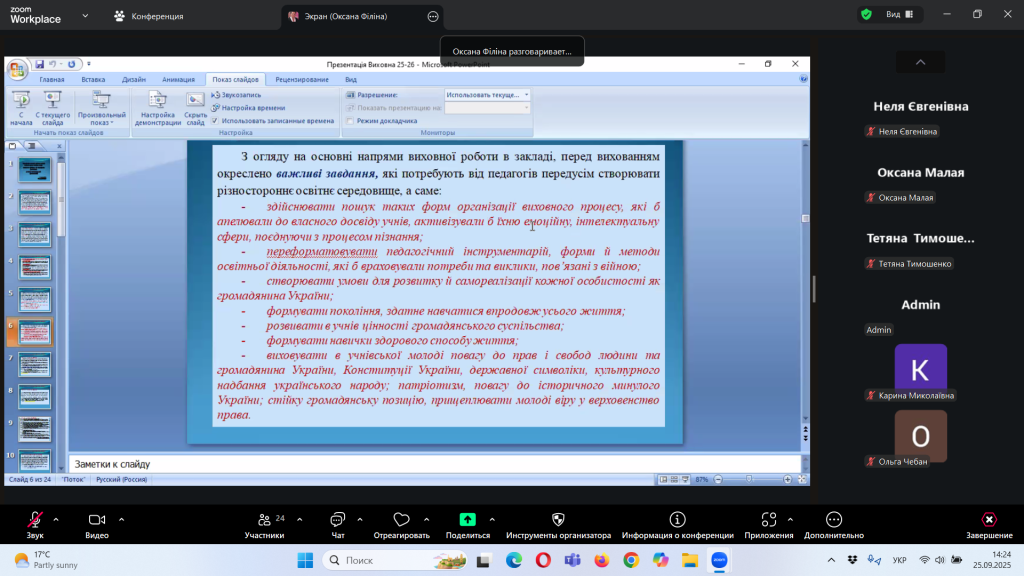Expand the audio options arrow beside Звук
The width and height of the screenshot is (1024, 576).
(56, 519)
